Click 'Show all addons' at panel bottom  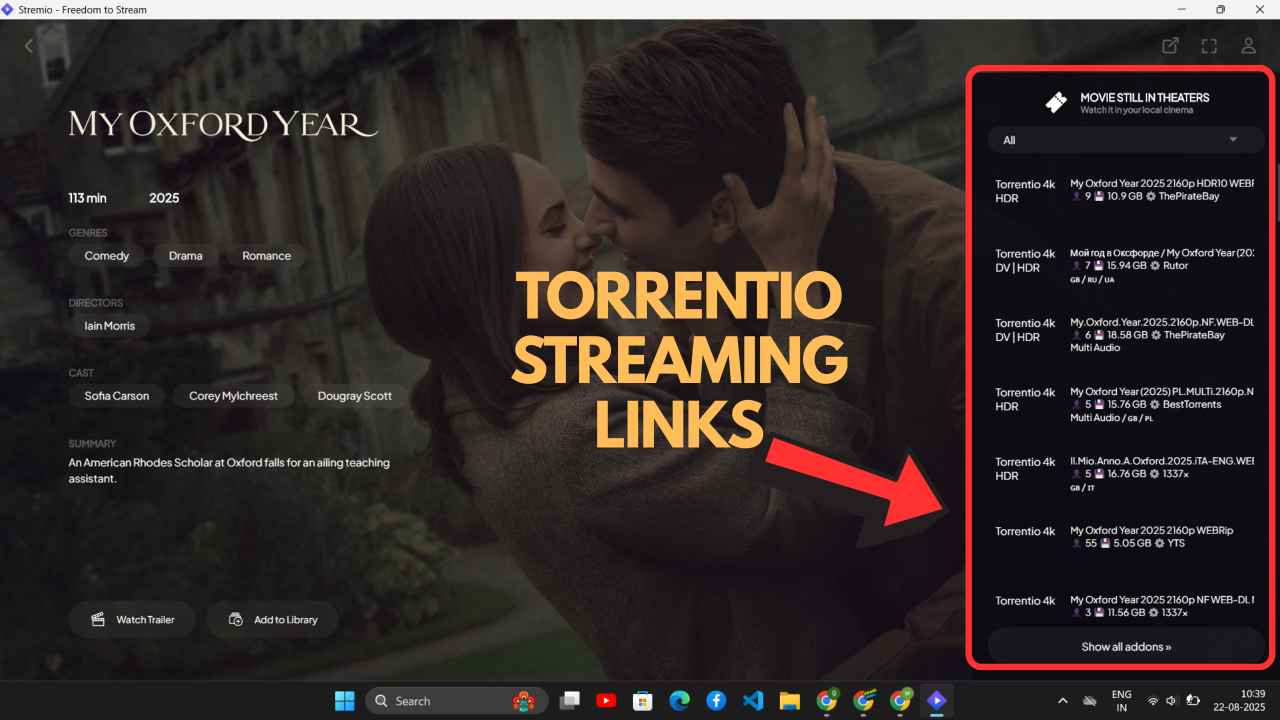(1126, 647)
